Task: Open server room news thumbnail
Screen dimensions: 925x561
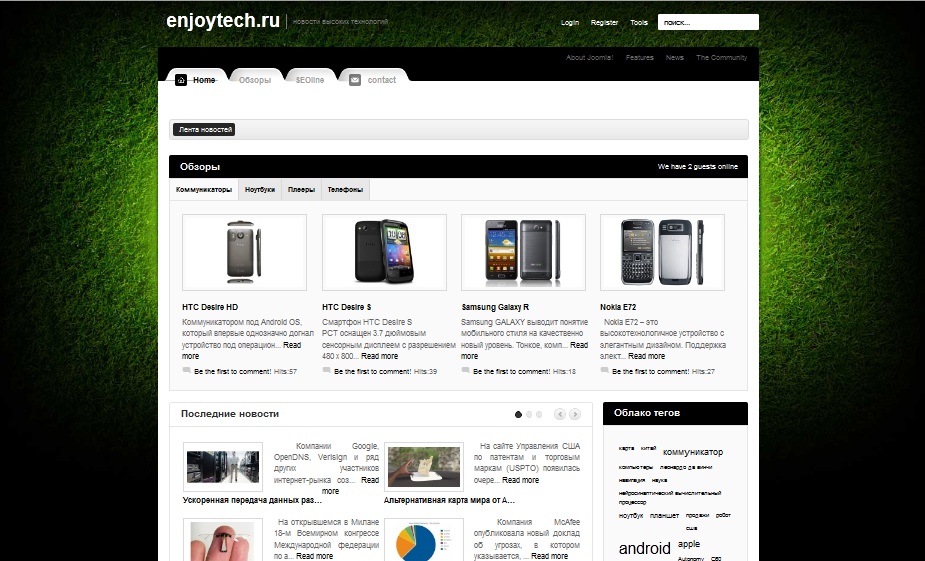Action: 223,467
